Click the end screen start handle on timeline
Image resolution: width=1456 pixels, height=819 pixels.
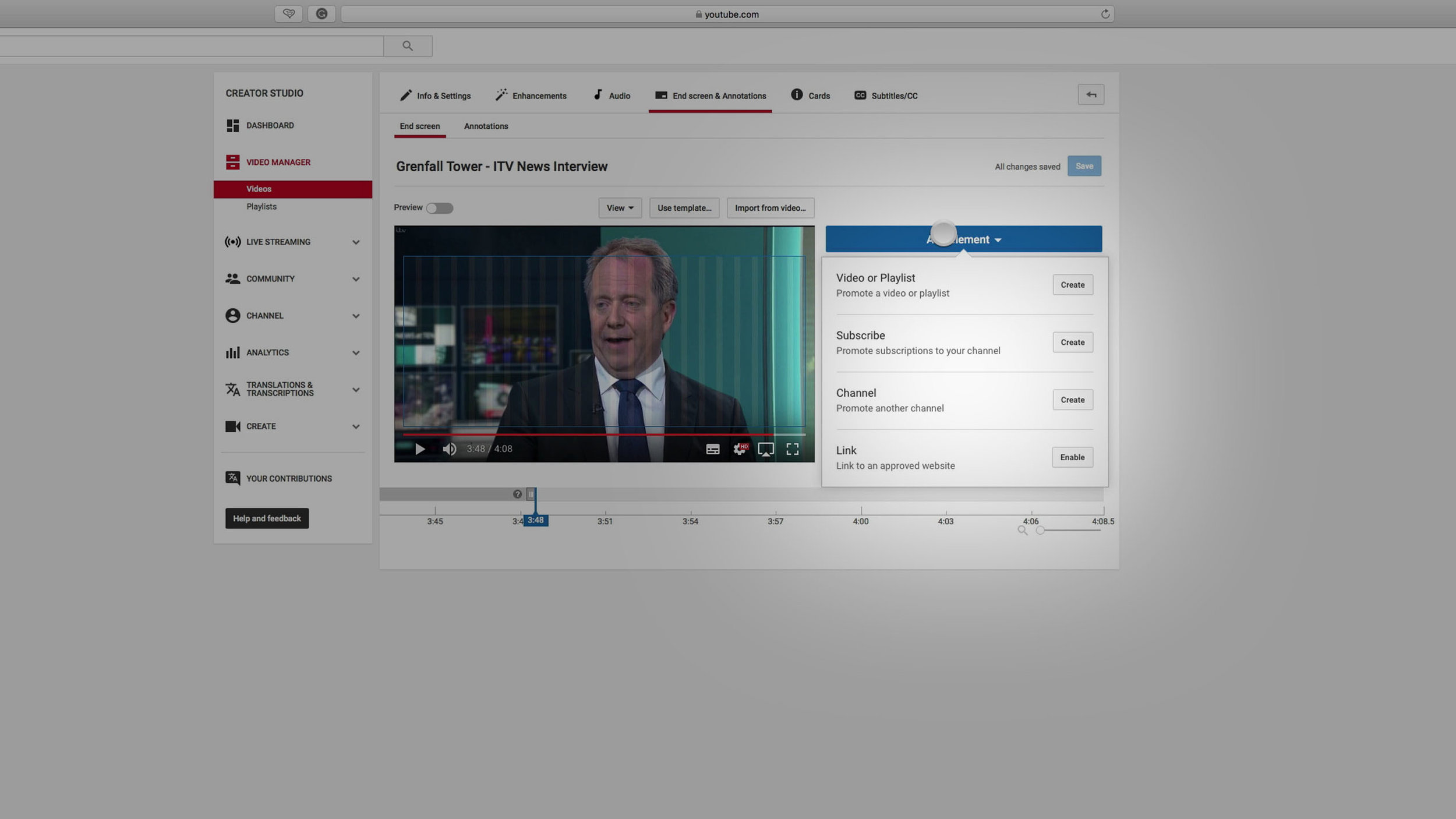point(531,494)
